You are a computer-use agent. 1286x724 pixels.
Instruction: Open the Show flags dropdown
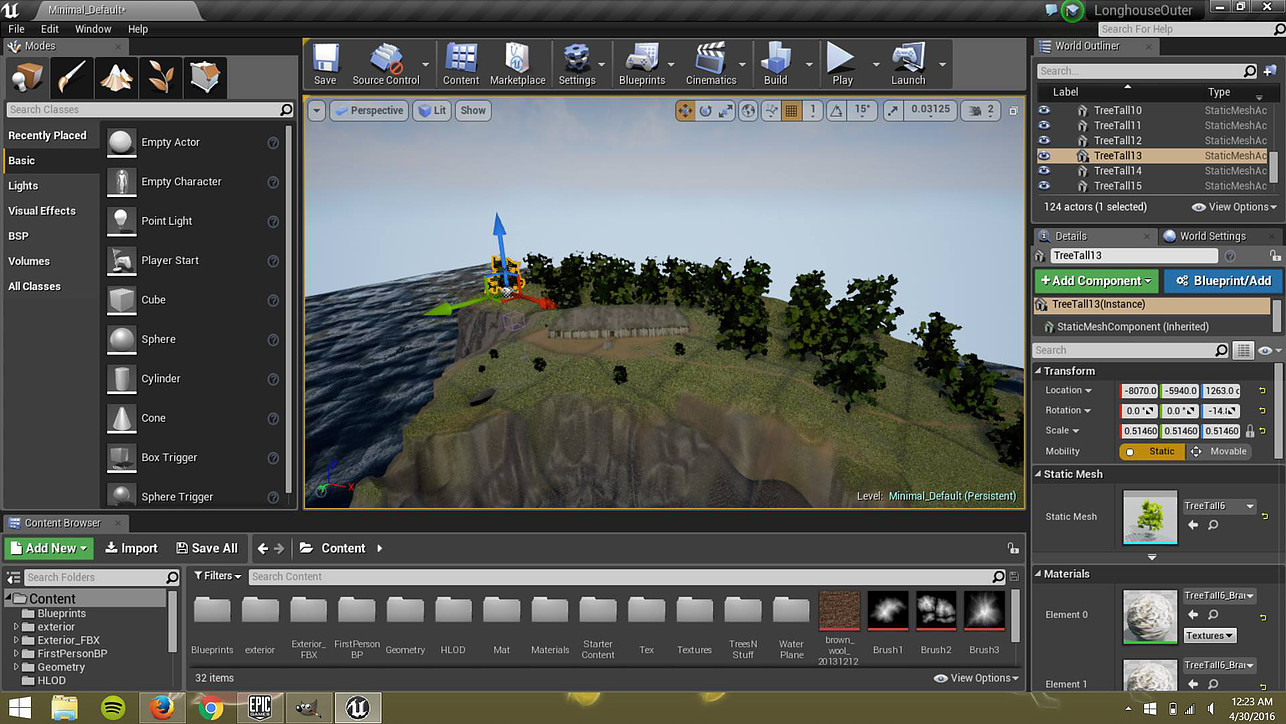click(x=472, y=110)
